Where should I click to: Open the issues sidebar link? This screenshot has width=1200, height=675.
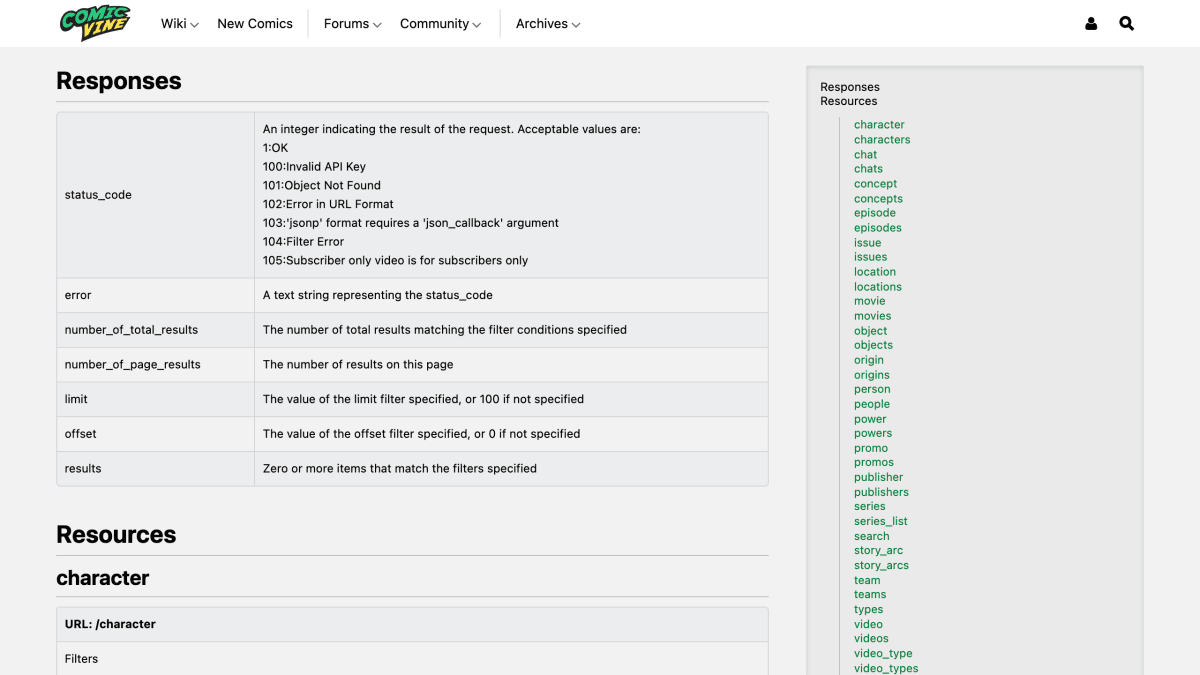click(870, 257)
